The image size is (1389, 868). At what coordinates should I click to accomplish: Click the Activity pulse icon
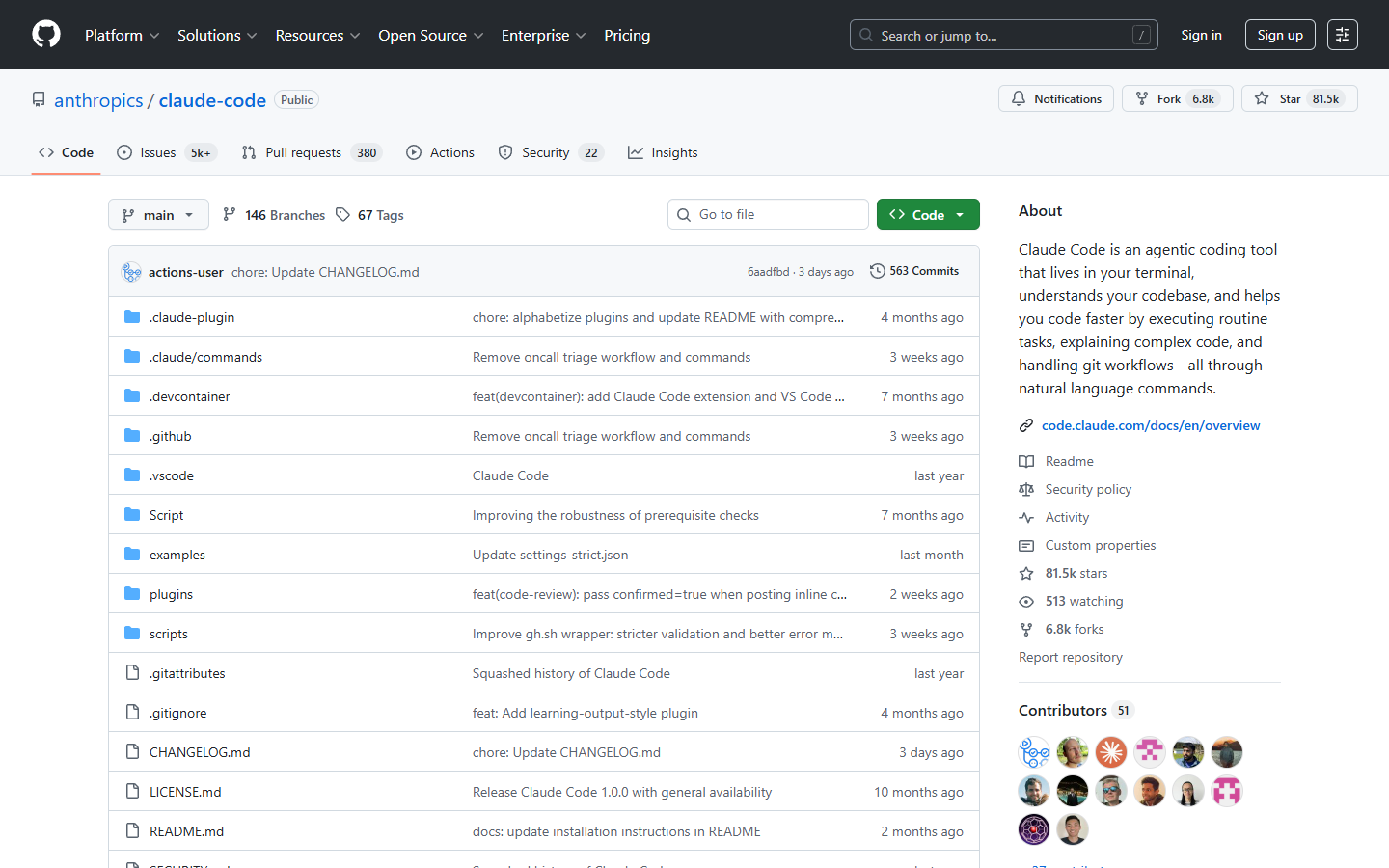[x=1026, y=517]
